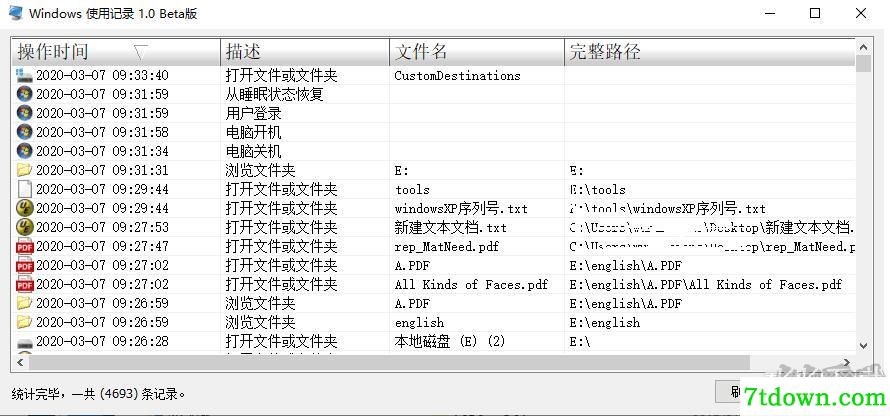Select the timestamp 2020-03-07 09:33:40

(x=102, y=75)
